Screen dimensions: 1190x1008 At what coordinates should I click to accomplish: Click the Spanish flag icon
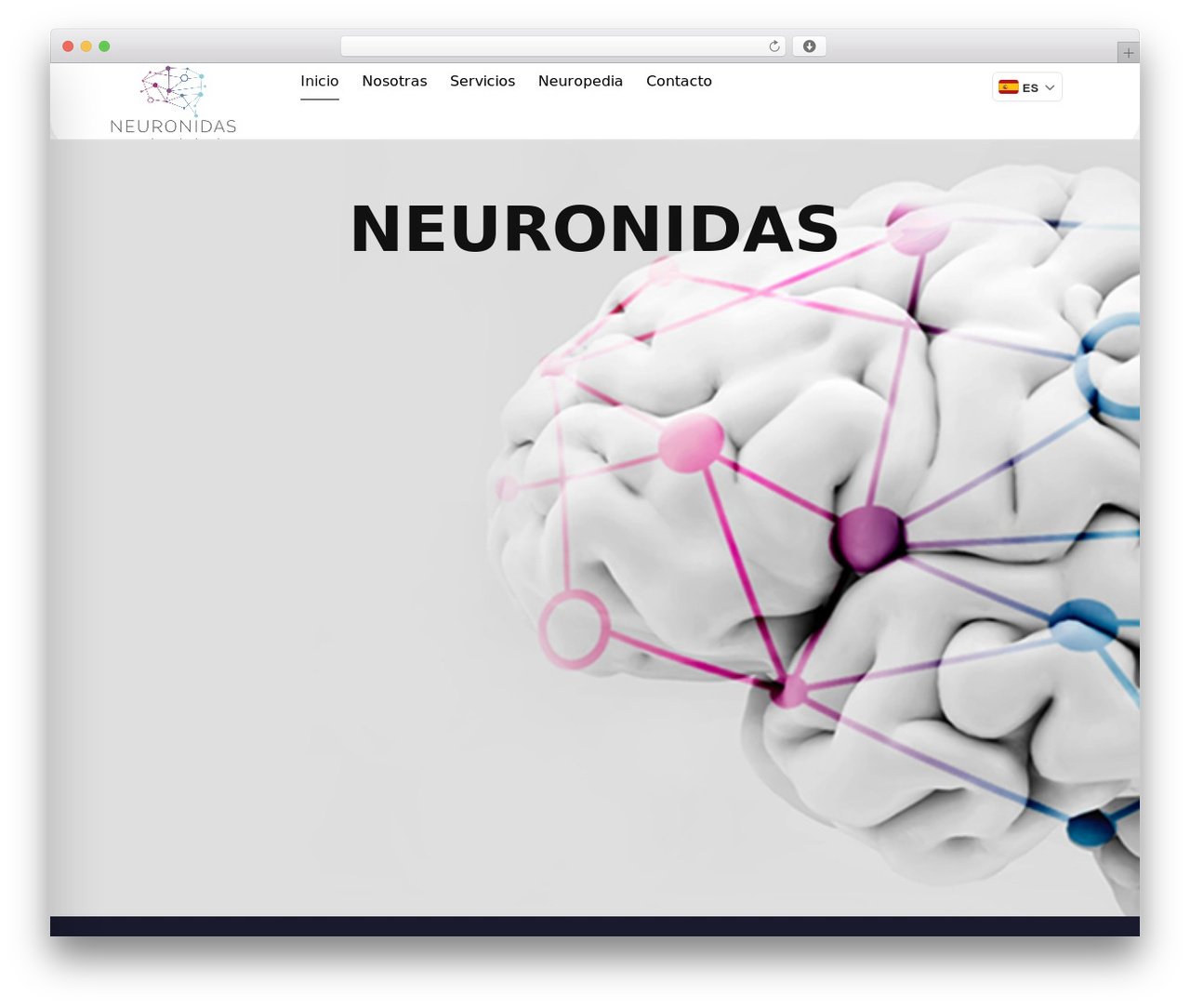coord(1009,87)
